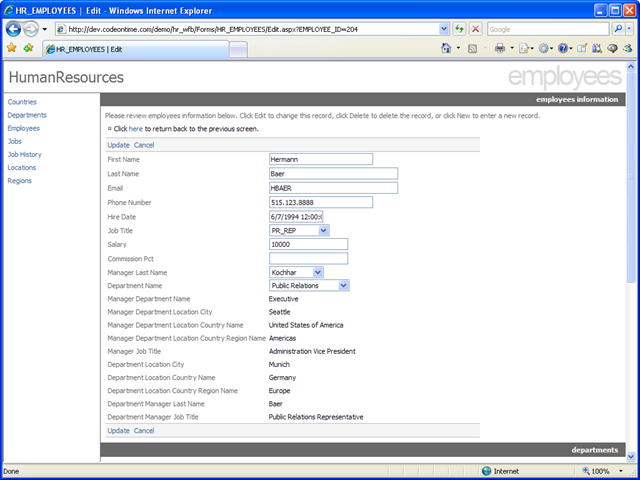Refresh the page with green arrows icon
Image resolution: width=640 pixels, height=480 pixels.
pos(460,29)
